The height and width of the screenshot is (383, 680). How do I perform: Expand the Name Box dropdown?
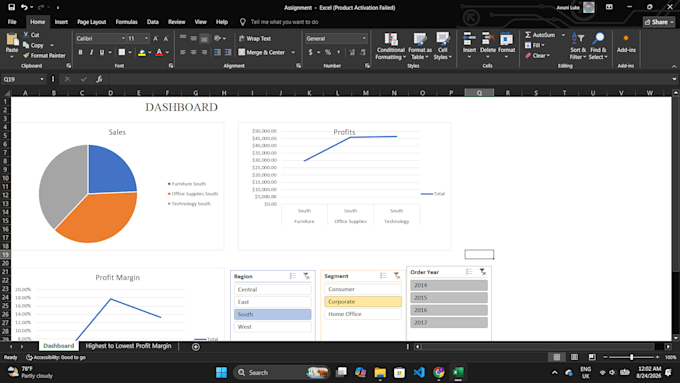click(42, 79)
